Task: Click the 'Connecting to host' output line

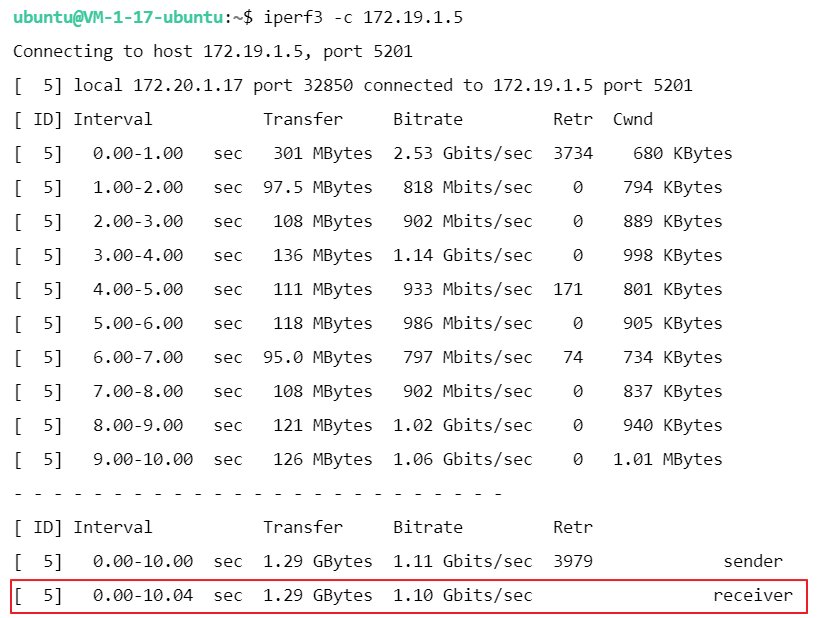Action: (212, 51)
